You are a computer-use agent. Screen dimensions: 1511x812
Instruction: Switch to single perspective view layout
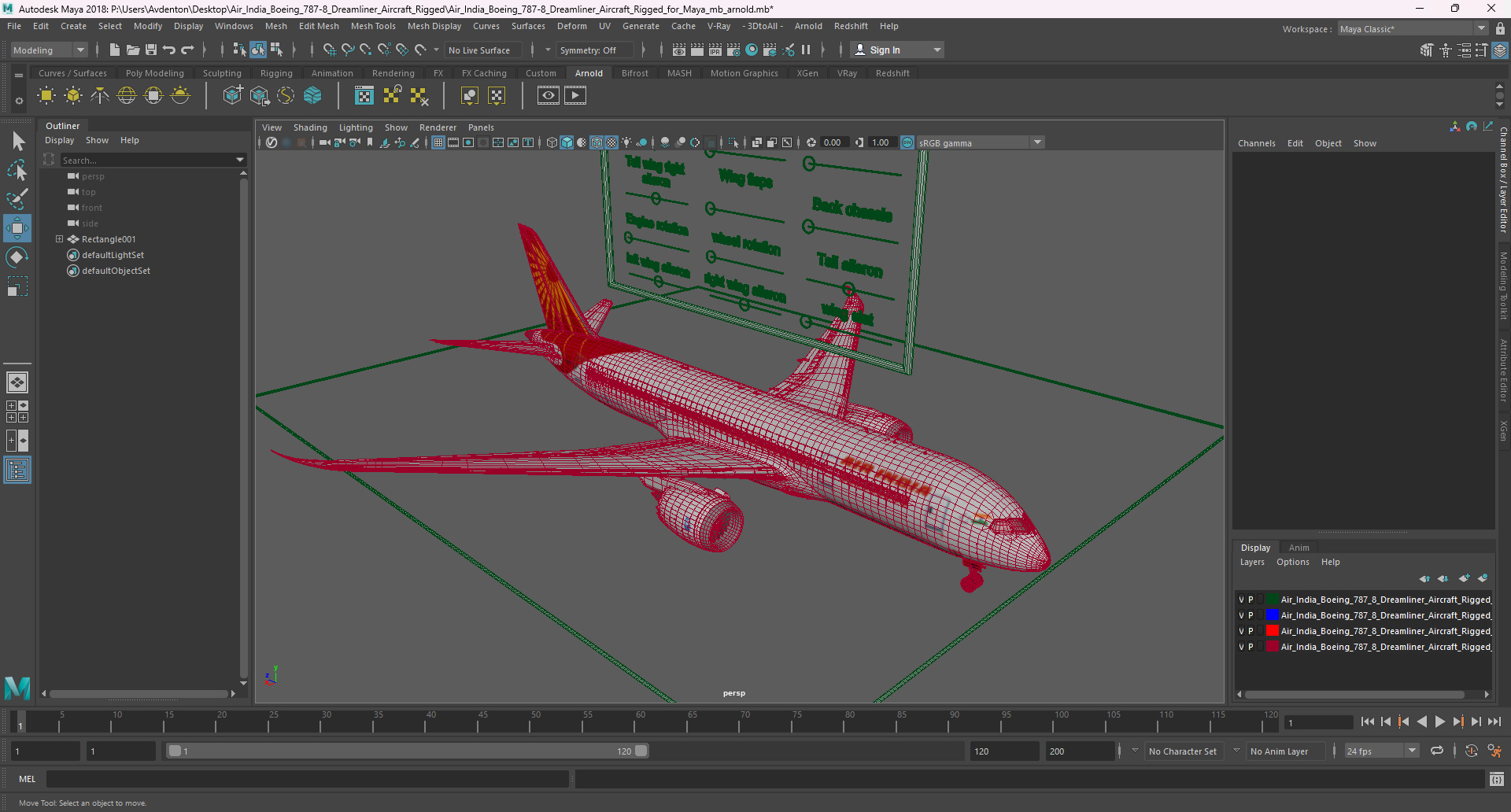click(x=17, y=382)
